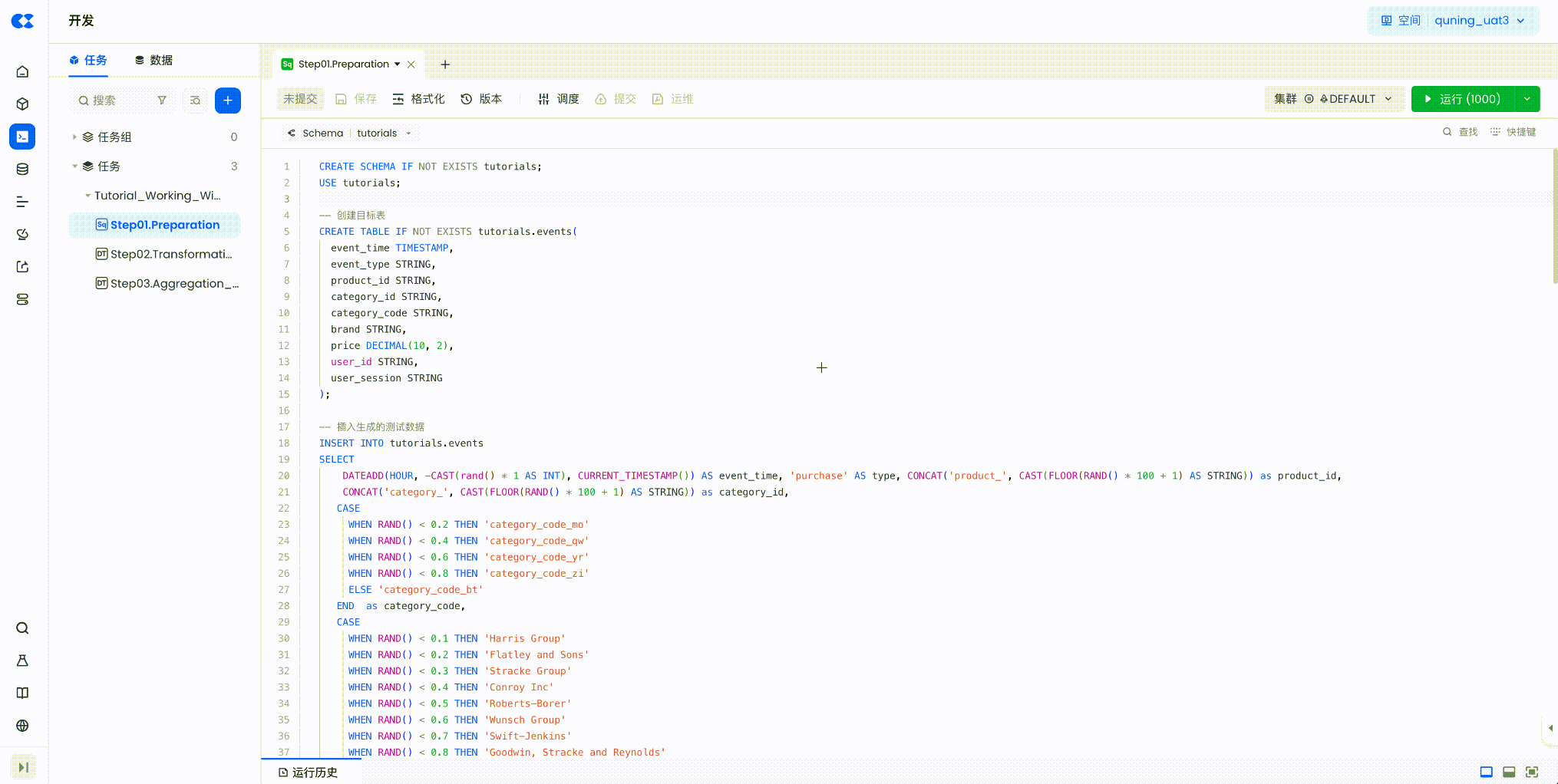1558x784 pixels.
Task: Add a new editor tab with plus
Action: 445,64
